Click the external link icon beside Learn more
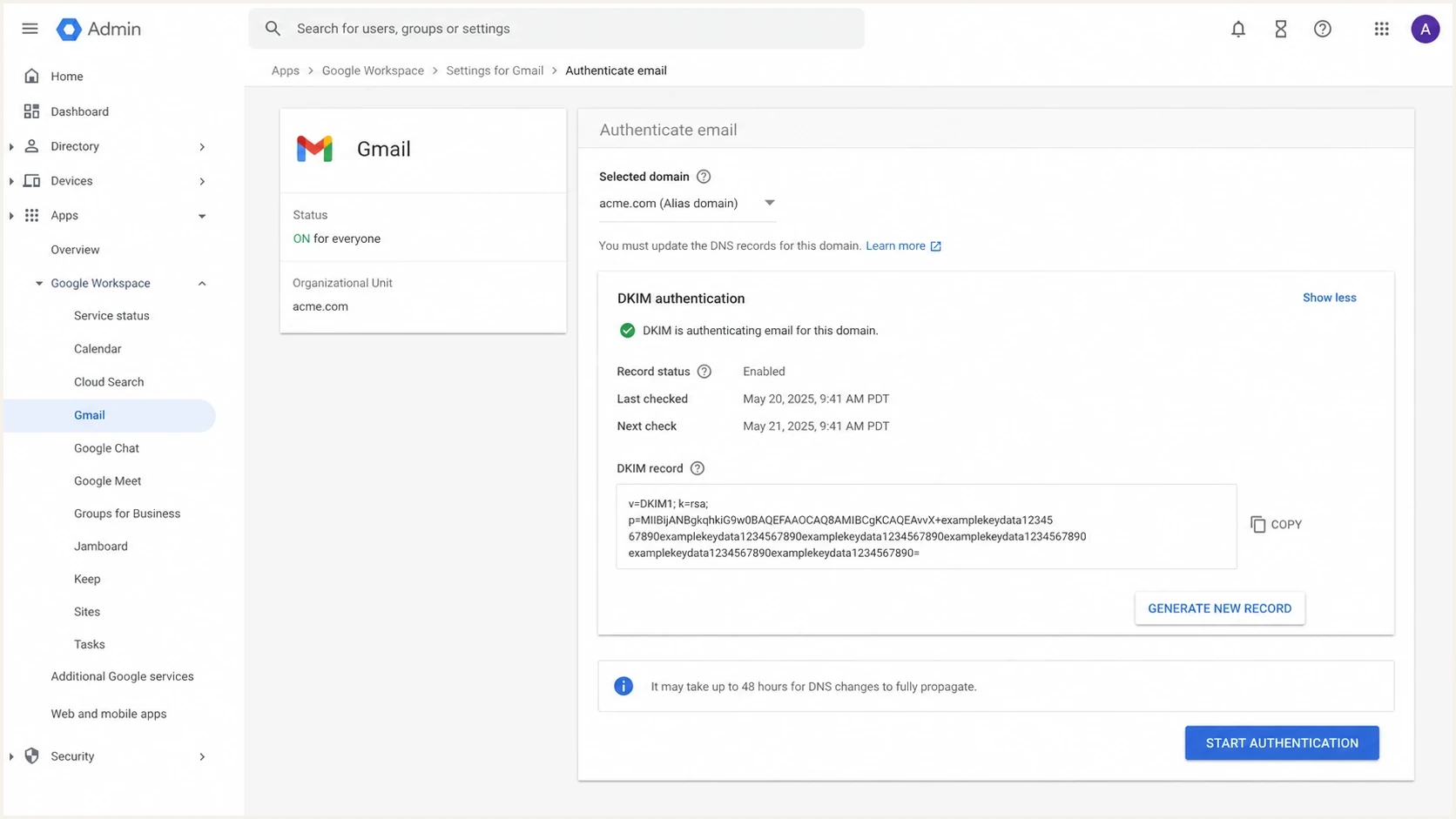1456x819 pixels. (x=936, y=246)
